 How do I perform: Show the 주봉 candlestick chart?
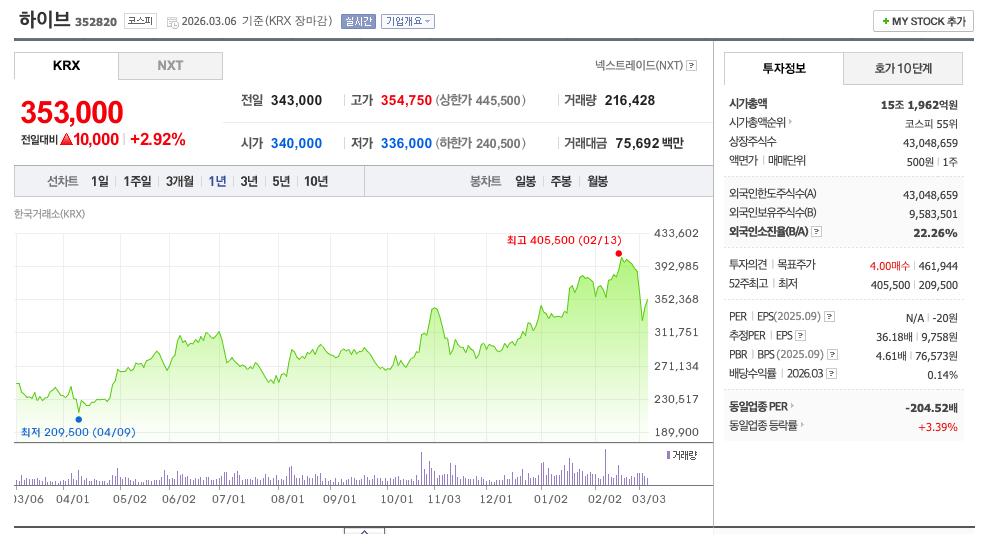click(561, 182)
